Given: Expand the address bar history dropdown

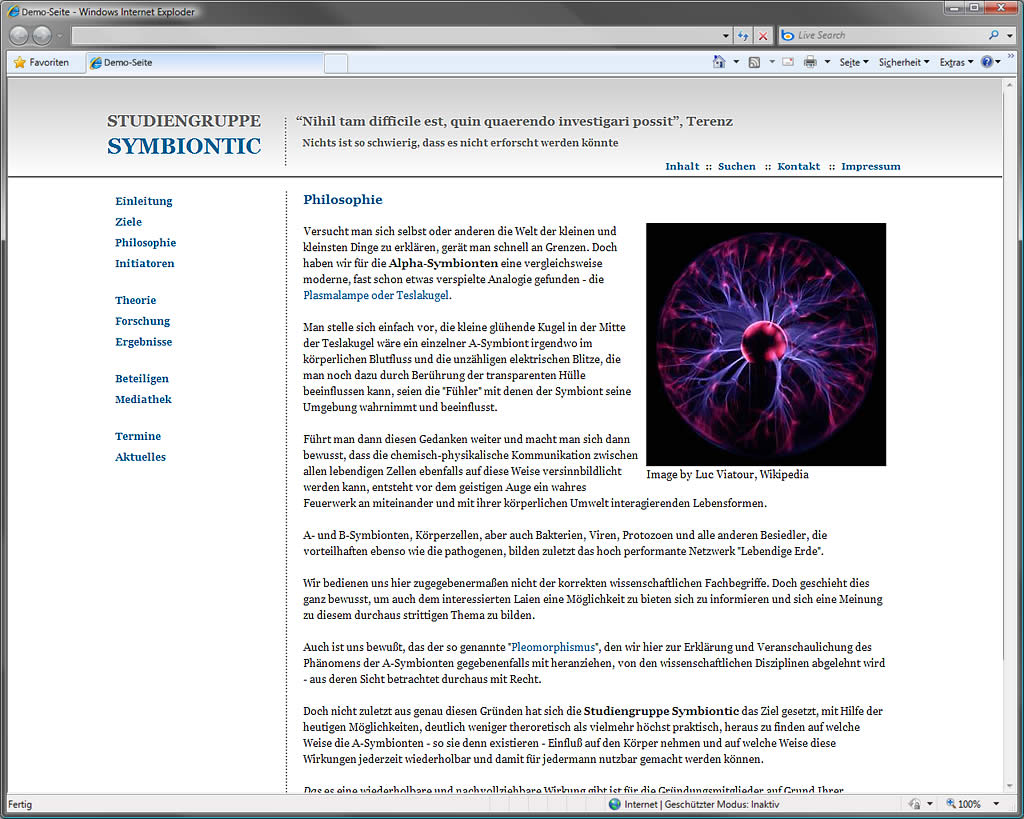Looking at the screenshot, I should coord(726,36).
